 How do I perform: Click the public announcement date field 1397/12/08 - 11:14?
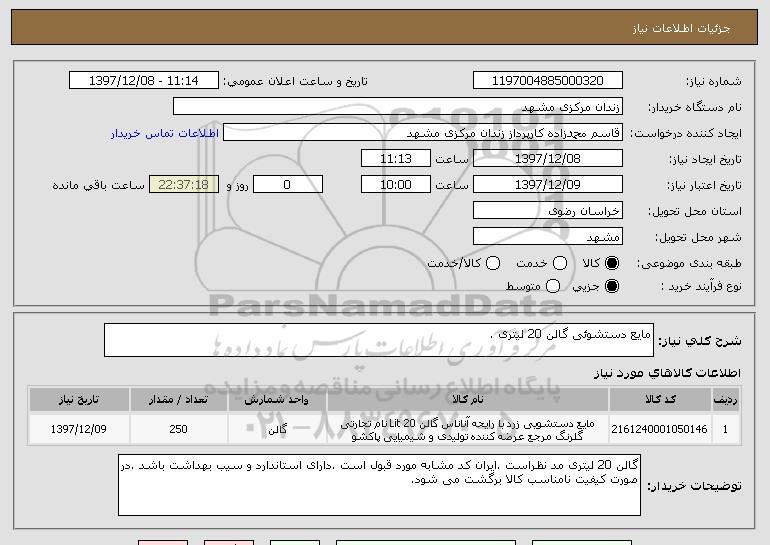point(144,81)
